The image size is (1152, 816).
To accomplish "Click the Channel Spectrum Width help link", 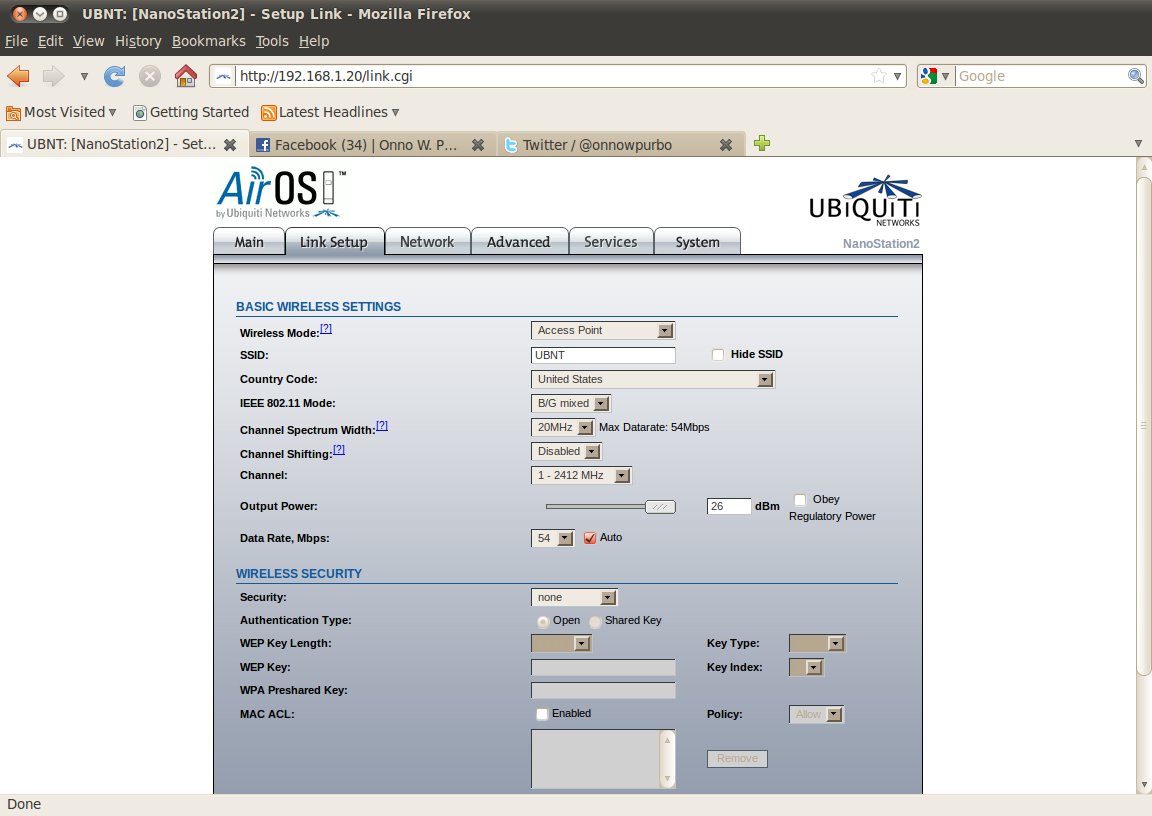I will click(381, 425).
